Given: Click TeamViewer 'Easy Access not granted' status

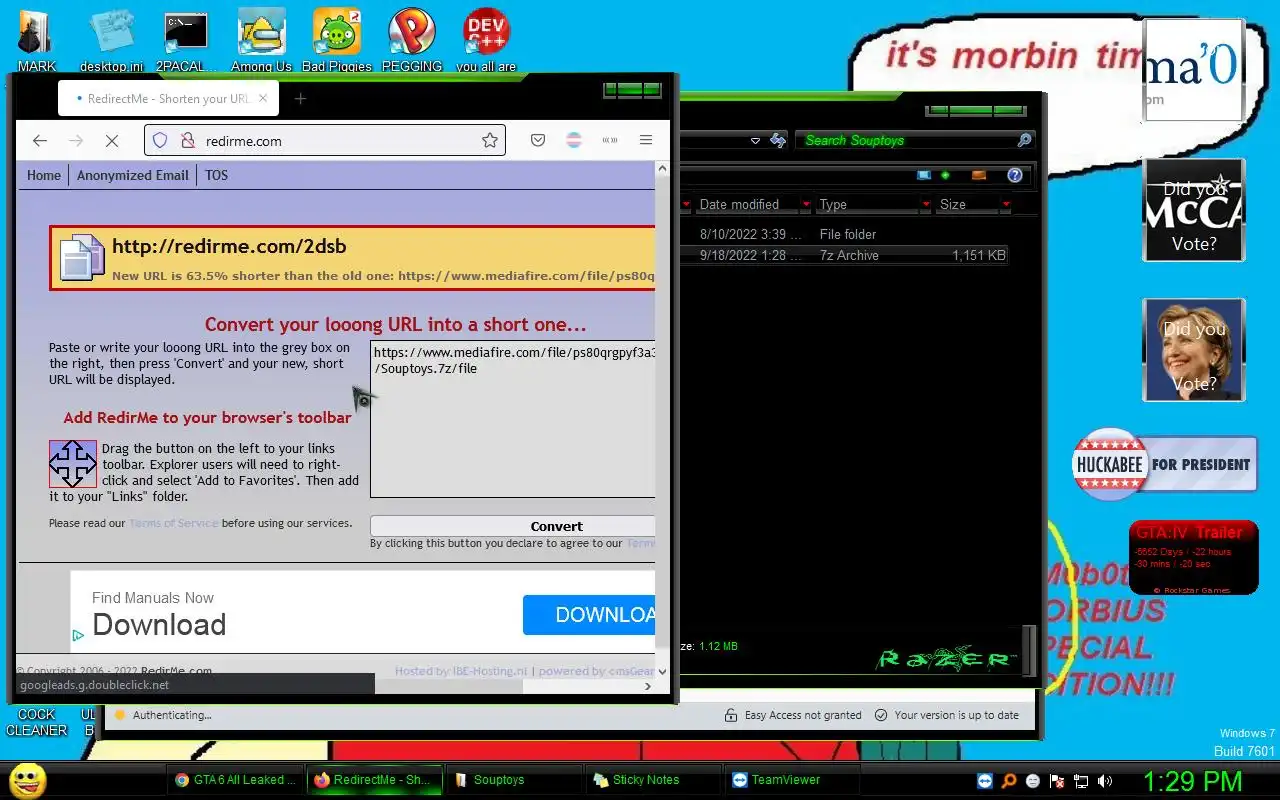Looking at the screenshot, I should click(x=792, y=715).
